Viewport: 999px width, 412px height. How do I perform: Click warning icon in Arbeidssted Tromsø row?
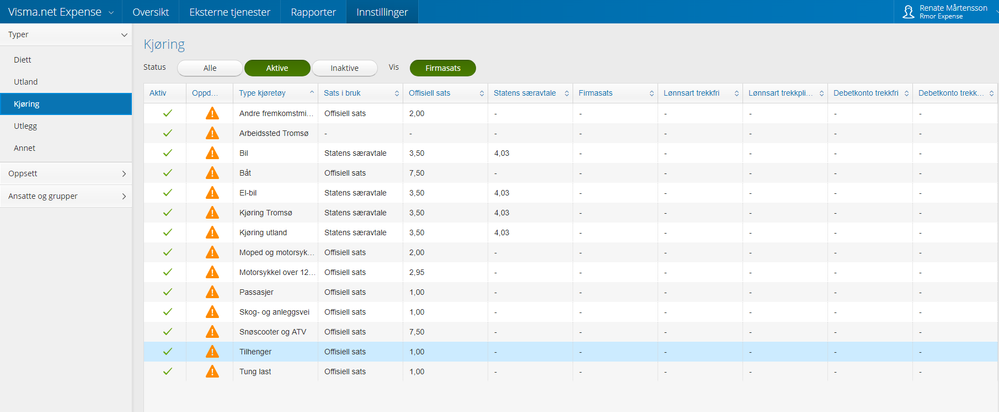pos(212,134)
